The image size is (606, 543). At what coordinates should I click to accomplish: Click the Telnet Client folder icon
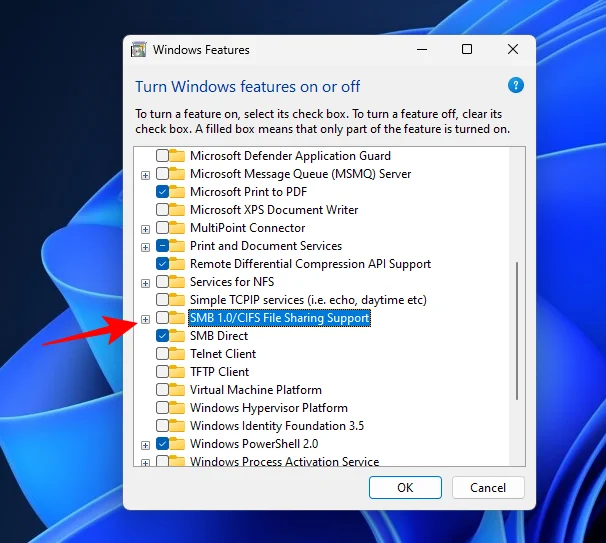(177, 354)
